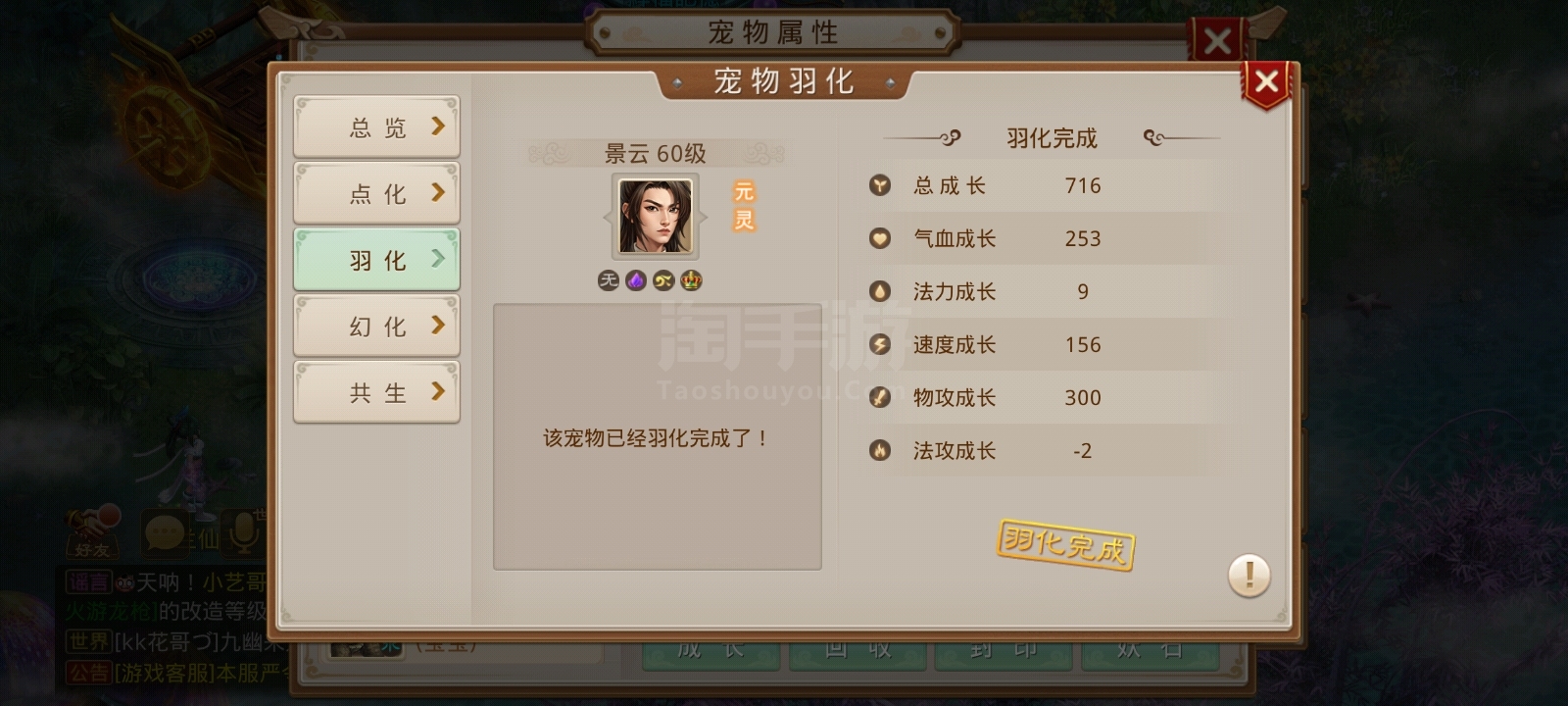Viewport: 1568px width, 706px height.
Task: Click the 气血成长 heart icon
Action: [x=880, y=238]
